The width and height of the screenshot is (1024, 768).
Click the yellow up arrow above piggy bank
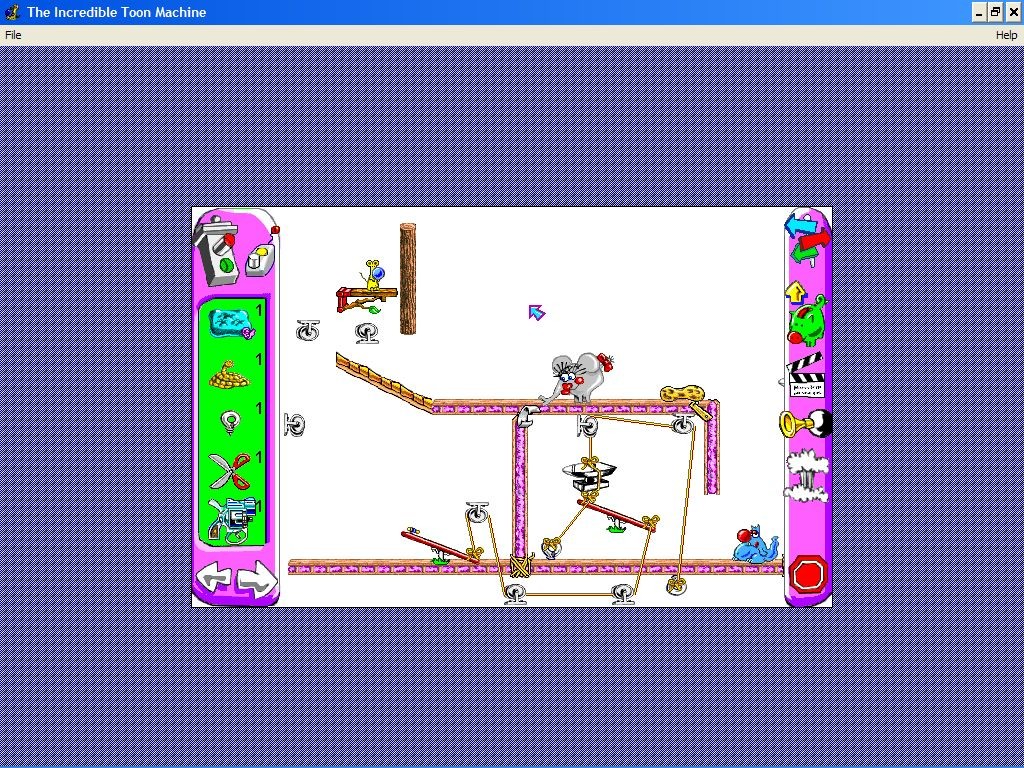click(795, 293)
